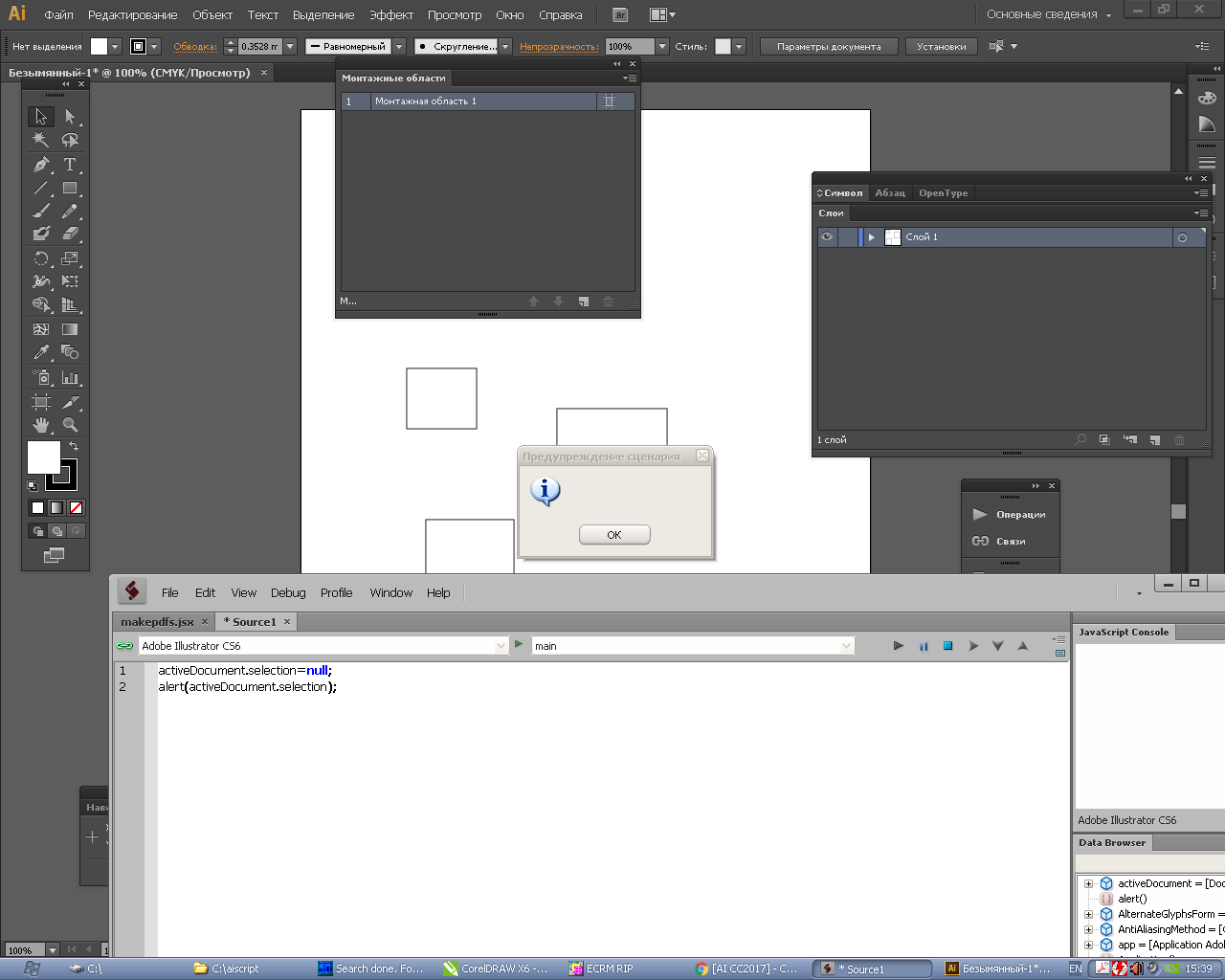Open Параметры документа button
Screen dimensions: 1225x980
coord(829,46)
